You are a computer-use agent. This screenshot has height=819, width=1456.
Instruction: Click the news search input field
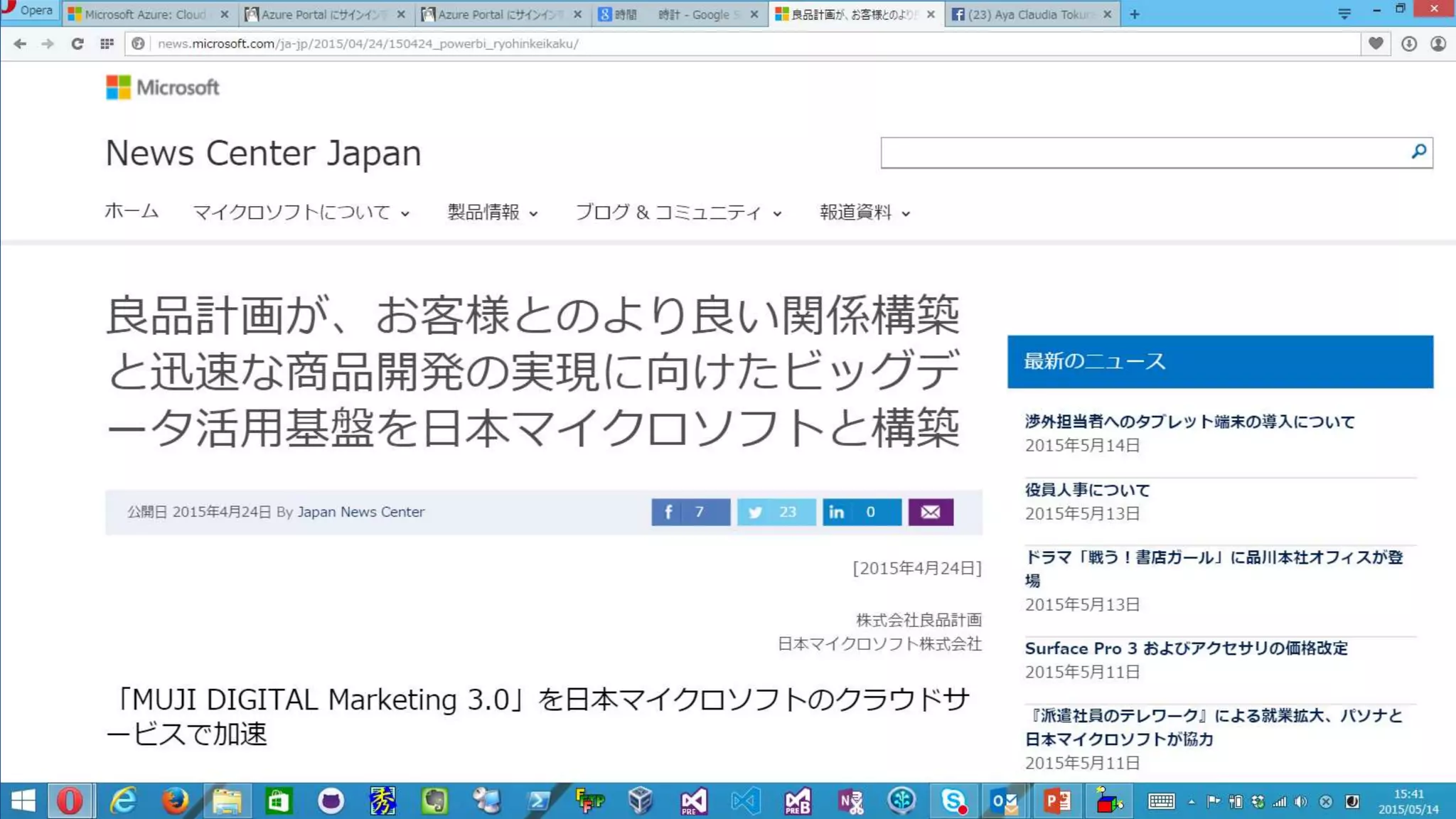[x=1143, y=153]
